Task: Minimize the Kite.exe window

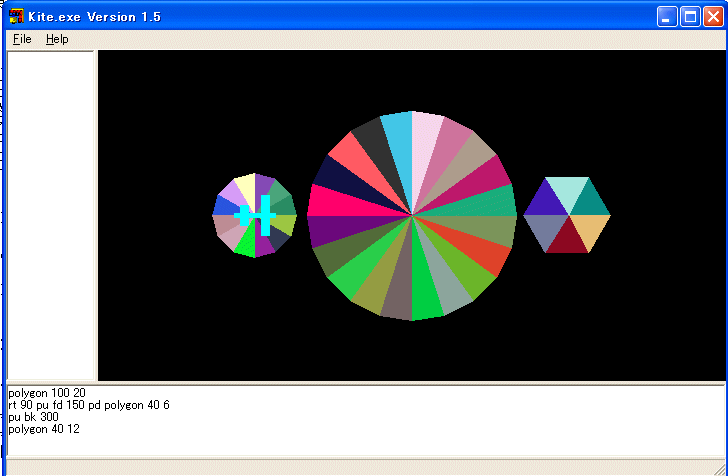Action: [x=667, y=17]
